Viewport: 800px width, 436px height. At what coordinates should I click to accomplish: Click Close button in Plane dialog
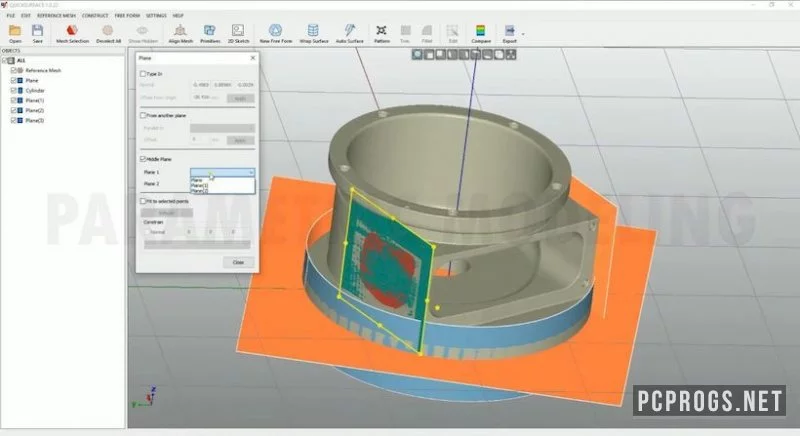coord(238,262)
